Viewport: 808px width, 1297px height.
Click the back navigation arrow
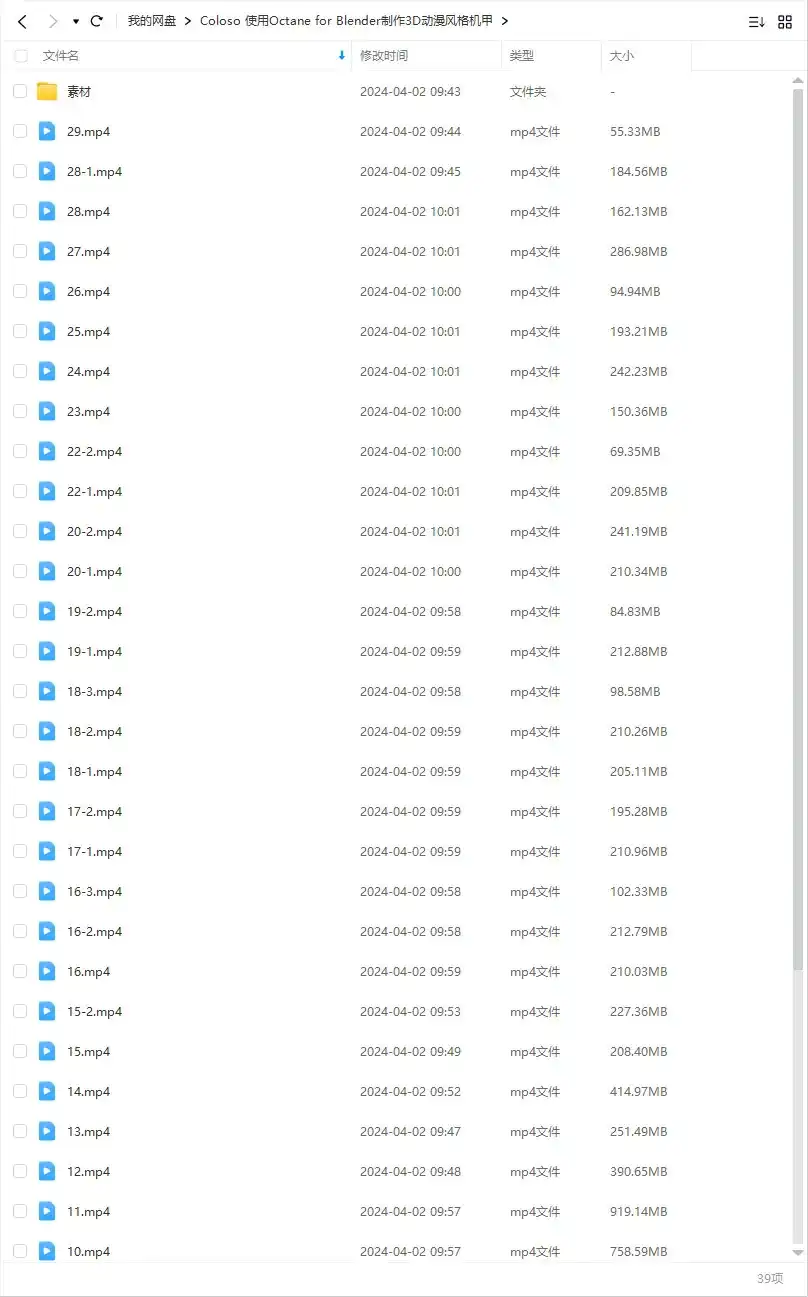click(x=22, y=21)
